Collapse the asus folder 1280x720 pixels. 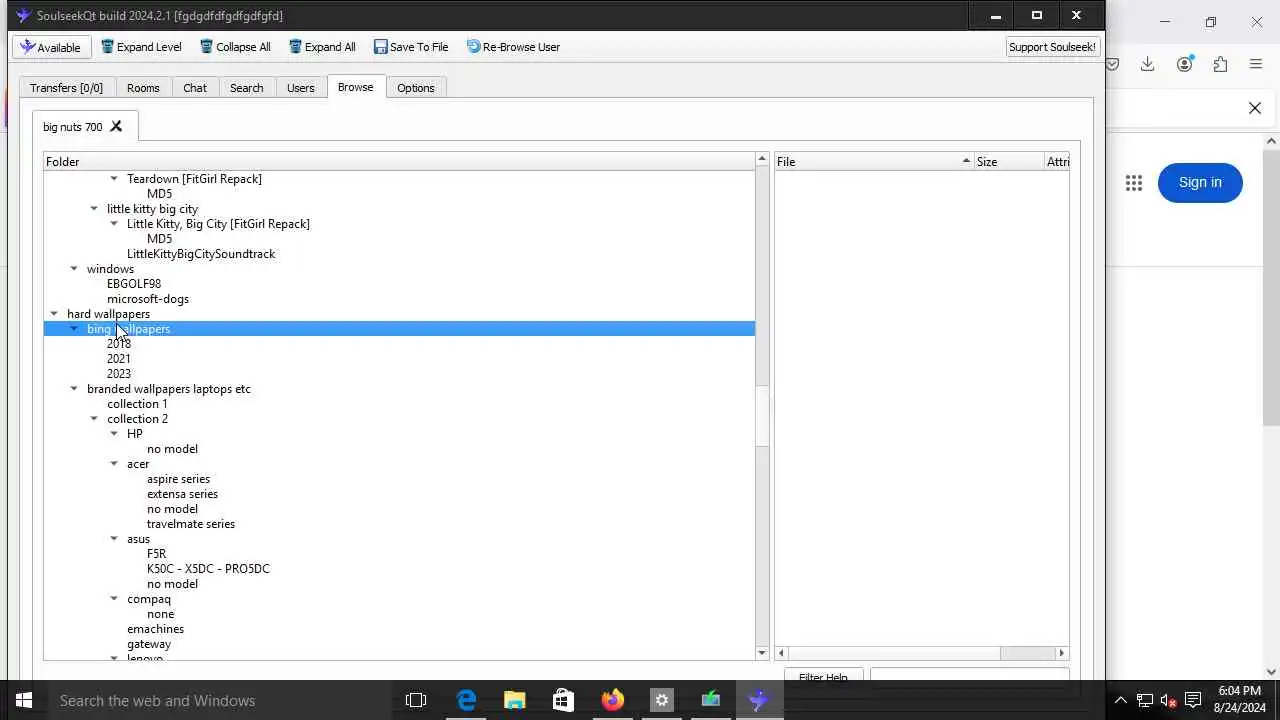coord(114,539)
